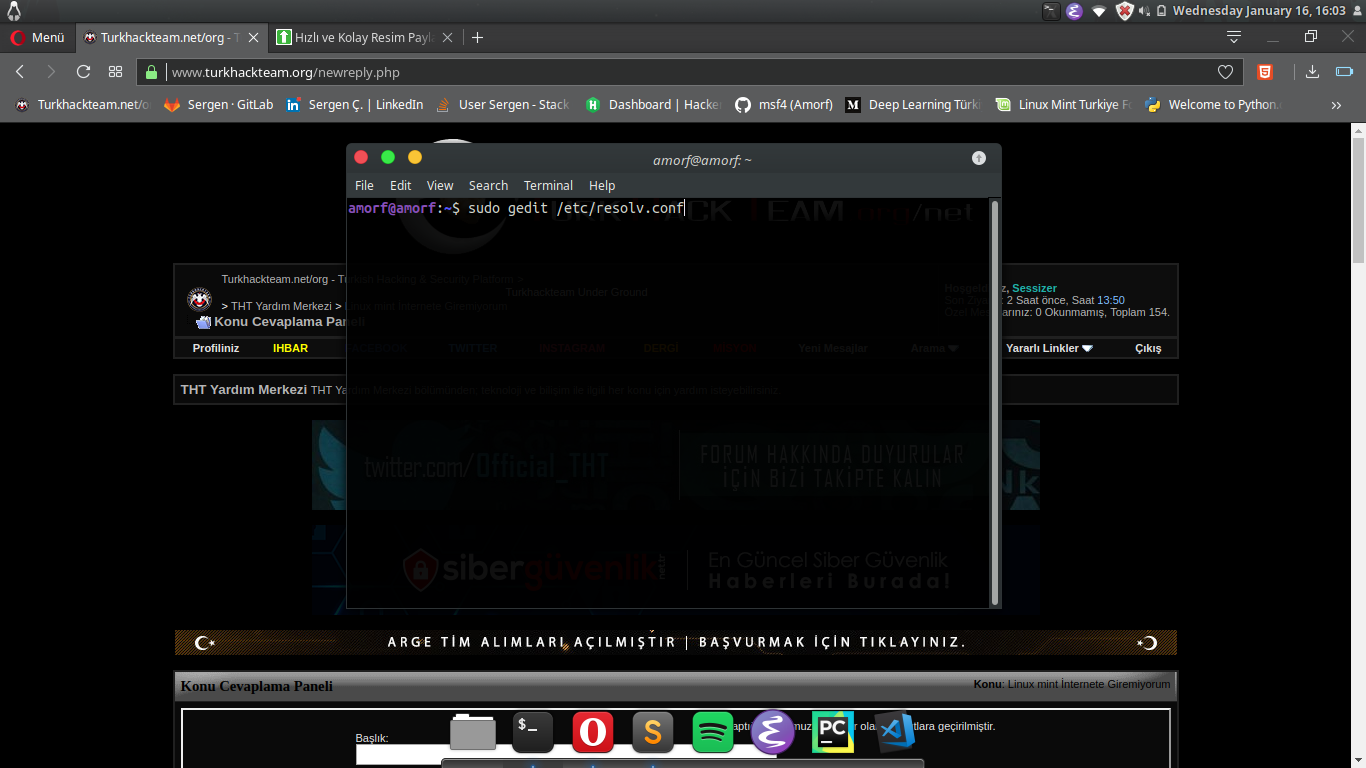Screen dimensions: 1366x768
Task: Open the terminal File menu
Action: [x=364, y=185]
